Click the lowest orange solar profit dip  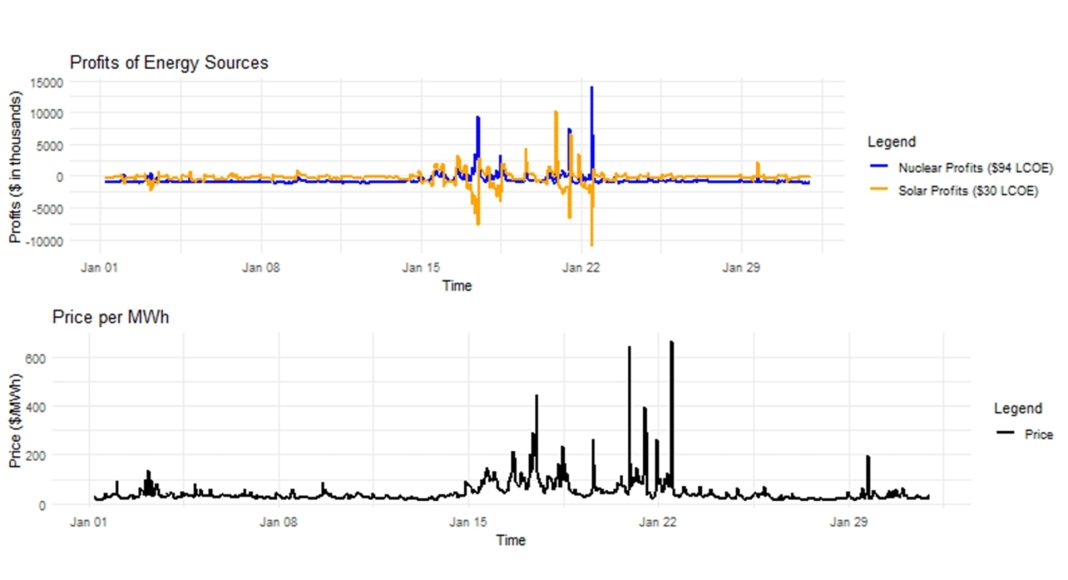click(x=592, y=242)
